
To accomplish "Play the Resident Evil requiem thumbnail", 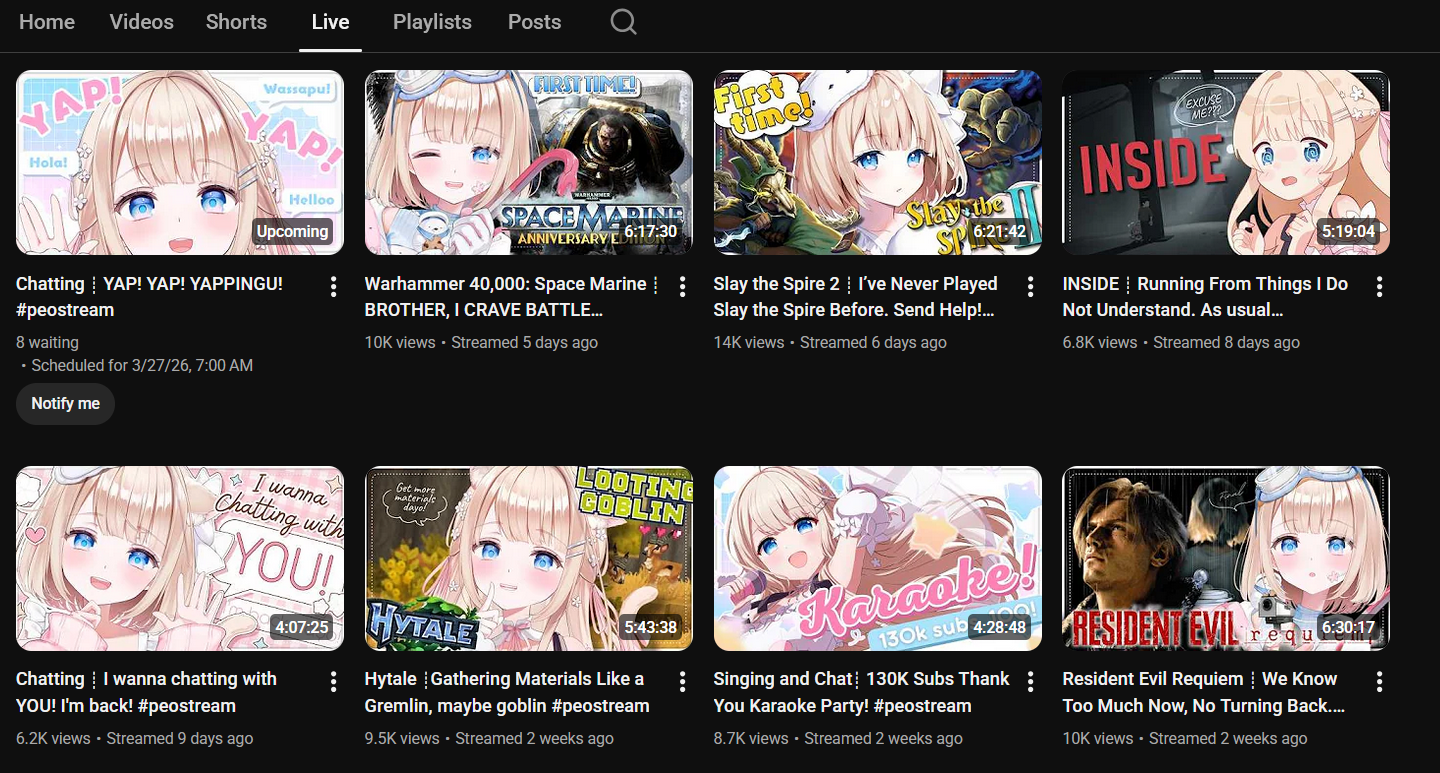I will (x=1226, y=558).
